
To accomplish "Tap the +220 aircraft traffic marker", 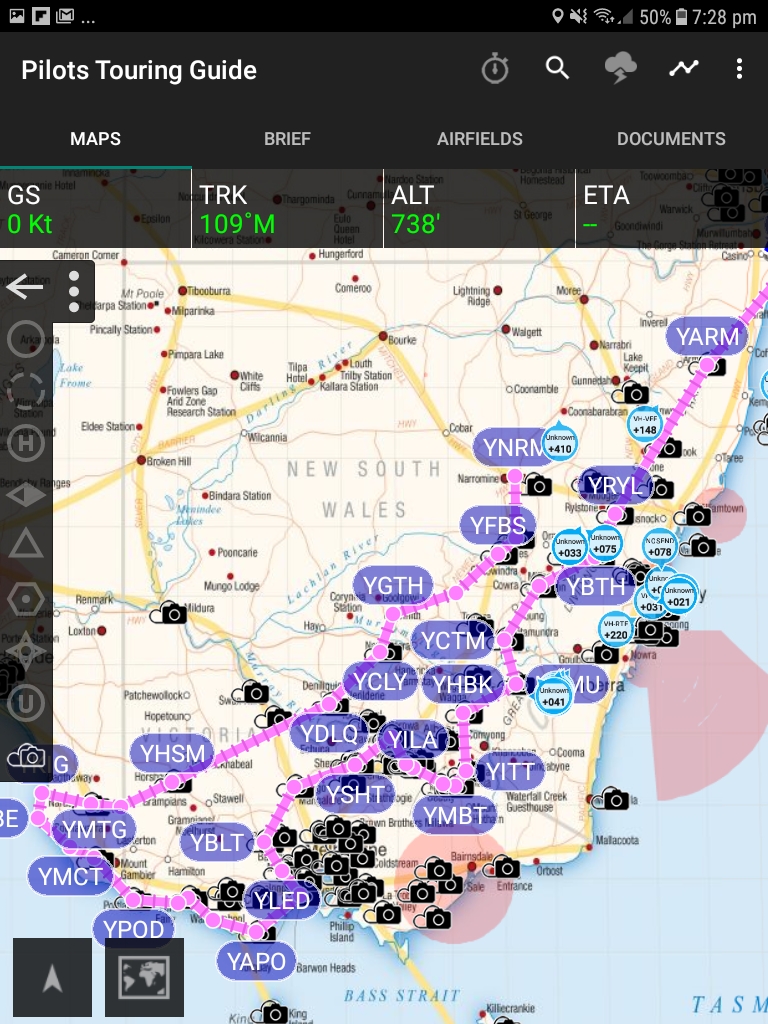I will coord(616,629).
